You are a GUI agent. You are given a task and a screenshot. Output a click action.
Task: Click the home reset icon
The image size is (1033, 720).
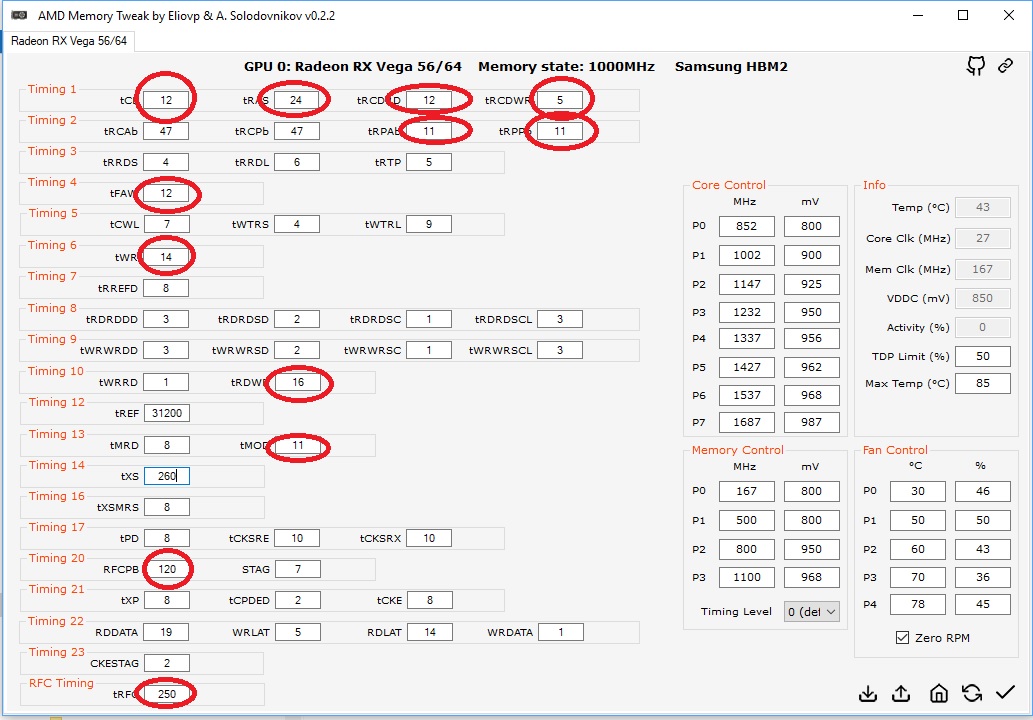pos(939,693)
